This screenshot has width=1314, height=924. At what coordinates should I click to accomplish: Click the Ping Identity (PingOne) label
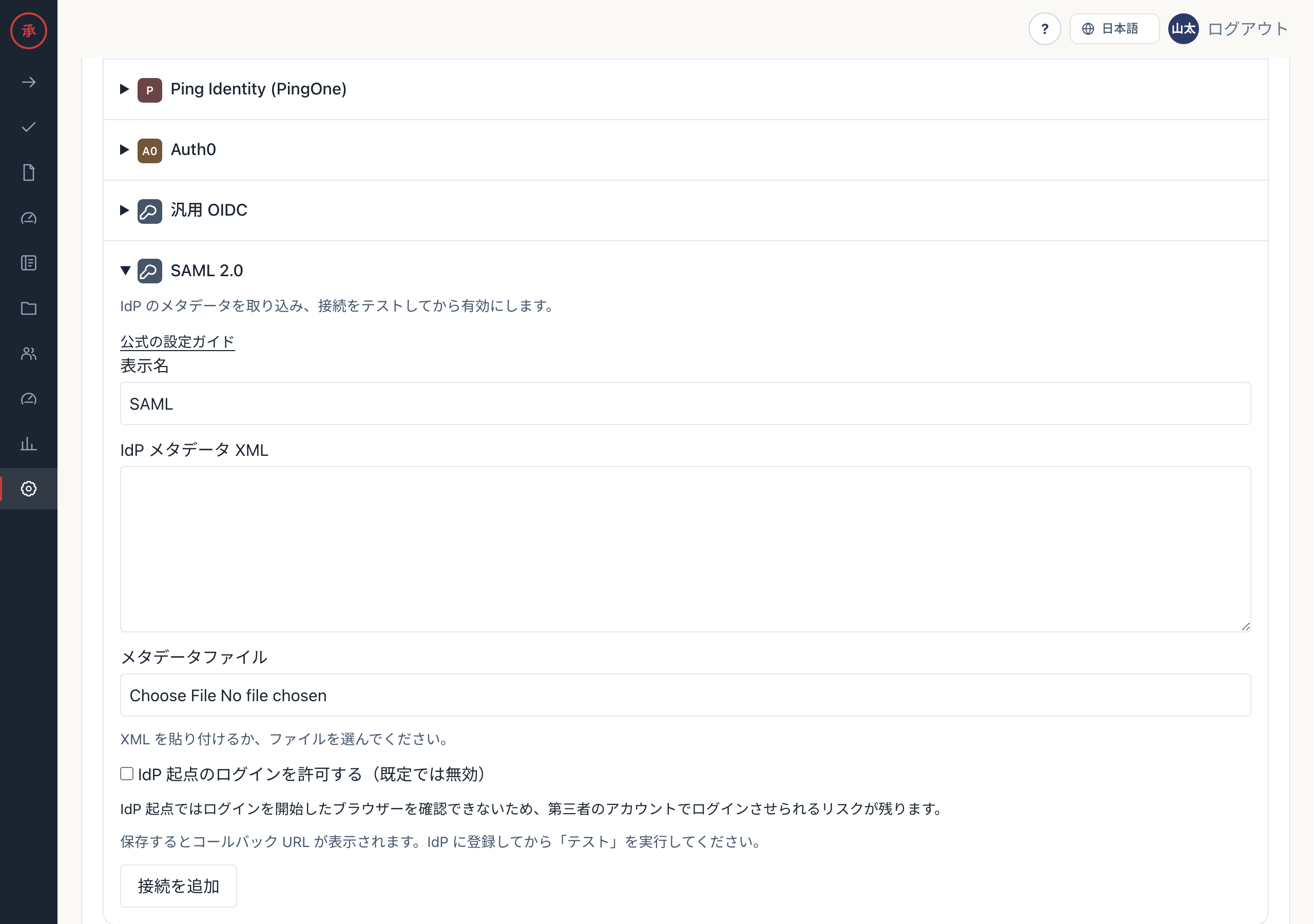tap(259, 89)
